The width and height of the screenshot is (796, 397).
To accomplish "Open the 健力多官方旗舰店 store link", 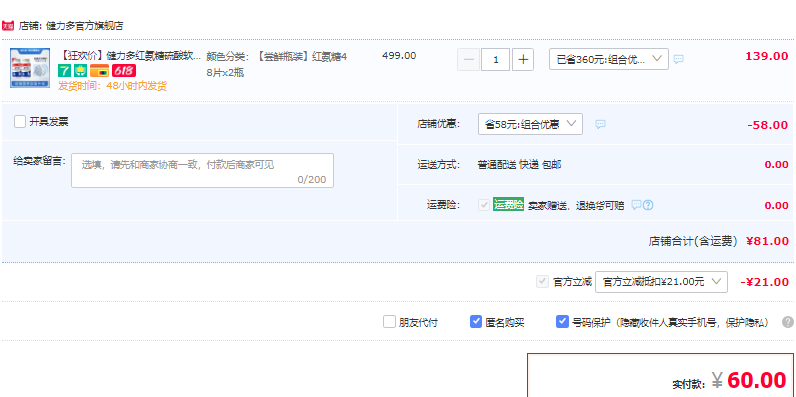I will click(84, 26).
